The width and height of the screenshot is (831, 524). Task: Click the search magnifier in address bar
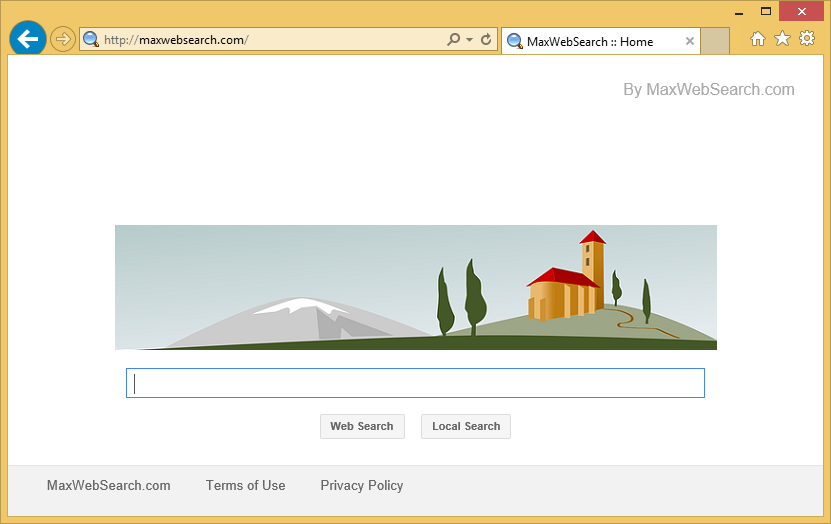coord(453,40)
